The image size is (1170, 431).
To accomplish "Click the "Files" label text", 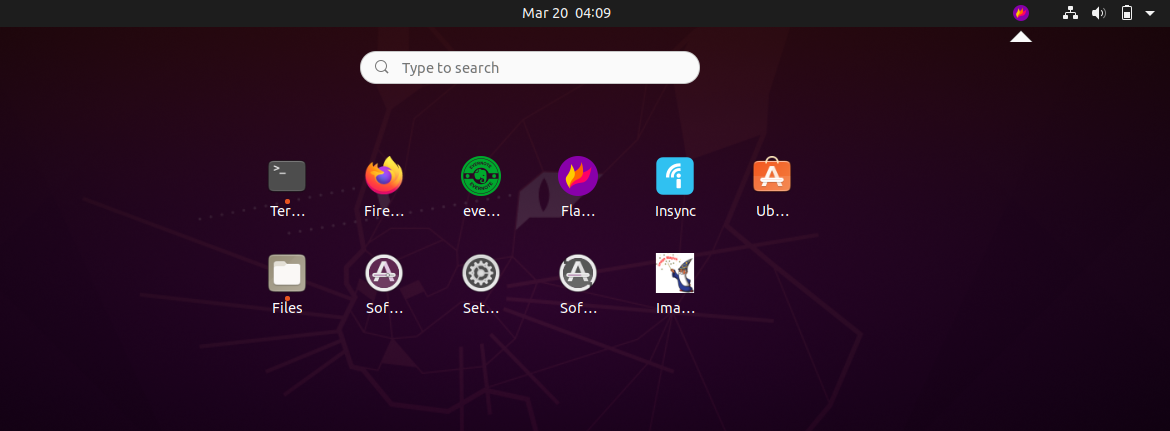I will pos(287,308).
